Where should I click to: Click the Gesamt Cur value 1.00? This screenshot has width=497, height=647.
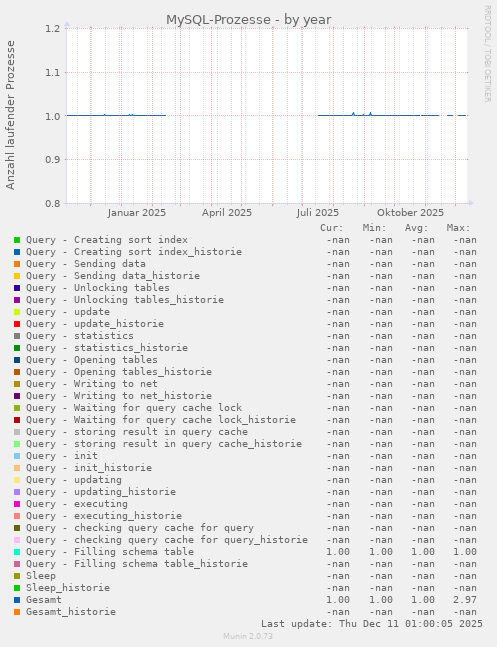click(x=338, y=600)
